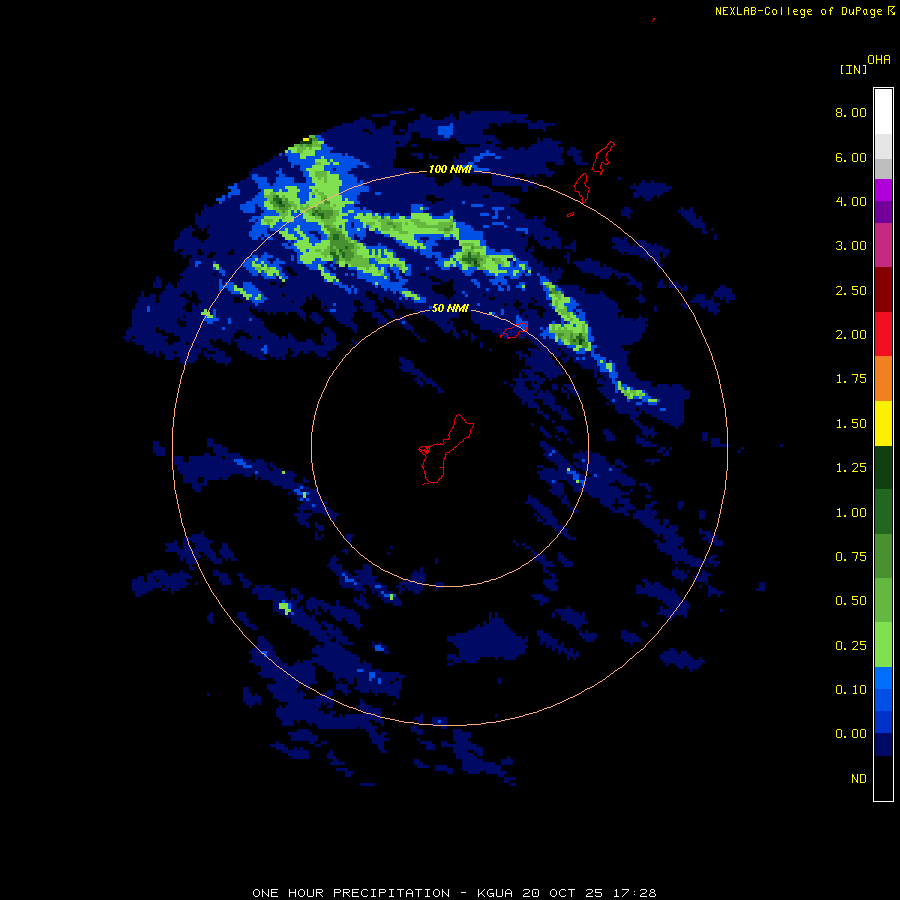Click the OHA product label above legend
This screenshot has width=900, height=900.
[879, 60]
